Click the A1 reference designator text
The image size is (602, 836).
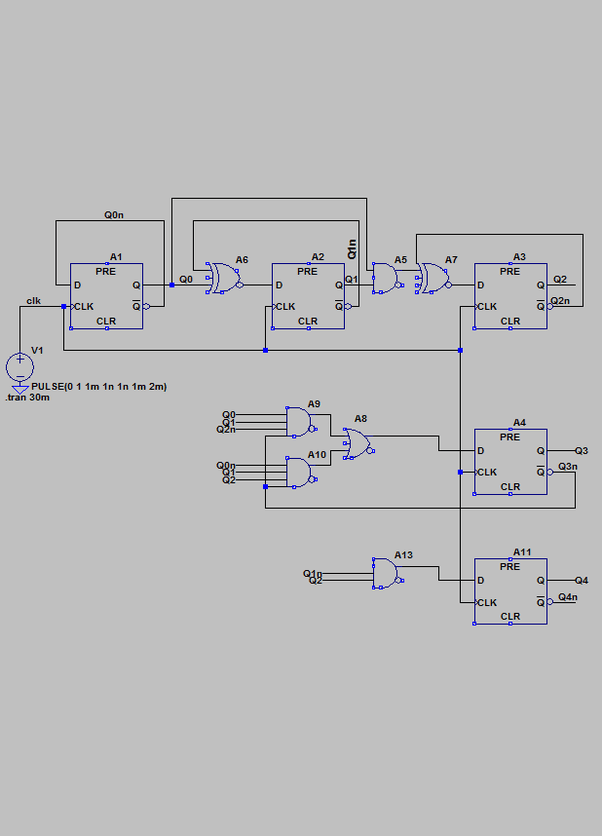click(x=116, y=257)
